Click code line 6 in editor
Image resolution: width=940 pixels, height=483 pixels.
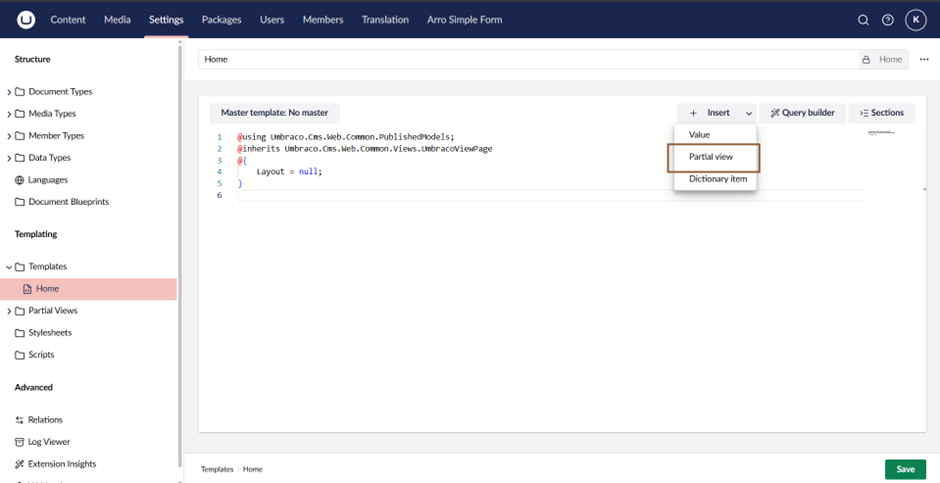click(x=551, y=195)
